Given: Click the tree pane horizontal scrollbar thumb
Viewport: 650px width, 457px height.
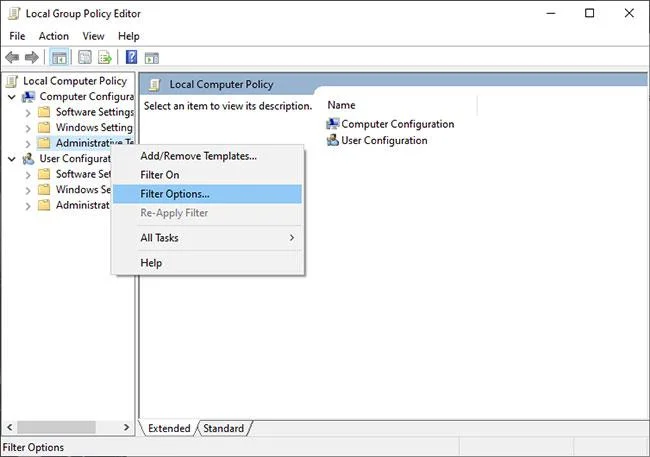Looking at the screenshot, I should [x=56, y=427].
